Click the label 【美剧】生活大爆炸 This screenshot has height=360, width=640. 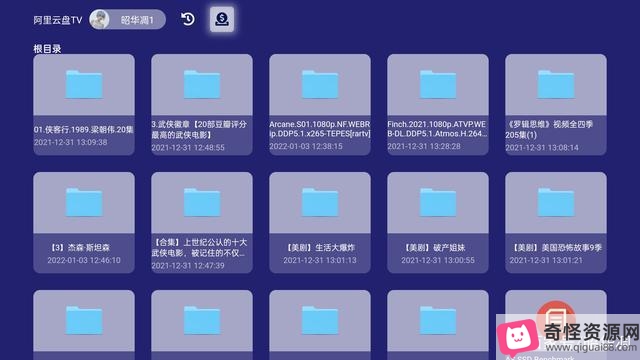coord(320,247)
